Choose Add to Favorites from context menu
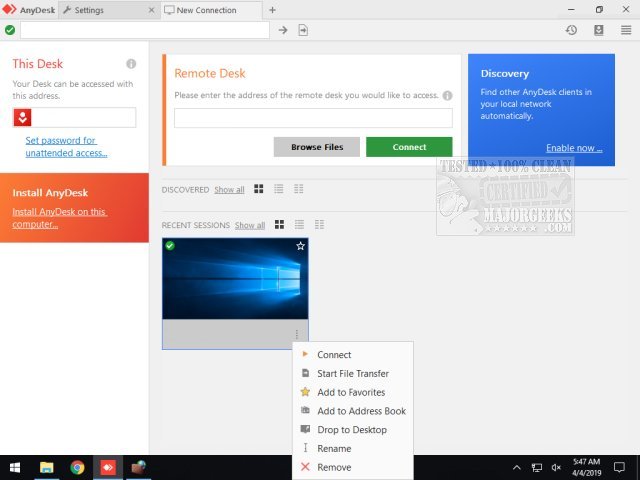The width and height of the screenshot is (640, 480). [353, 392]
